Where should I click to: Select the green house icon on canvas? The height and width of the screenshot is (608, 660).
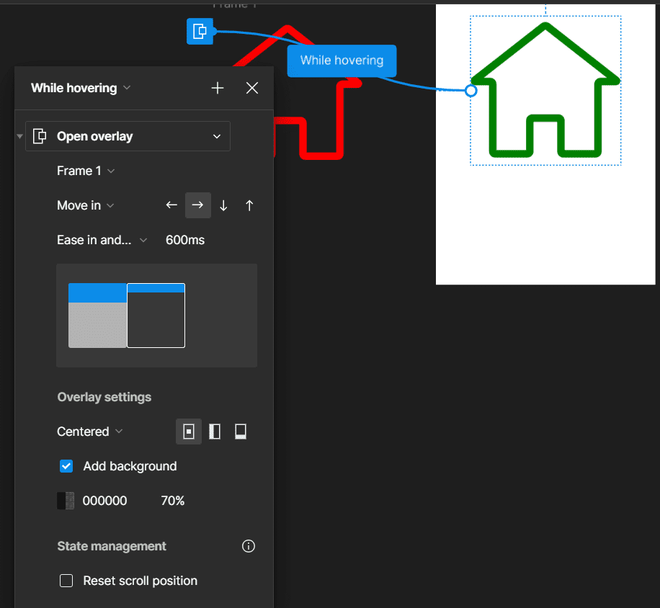(x=546, y=90)
